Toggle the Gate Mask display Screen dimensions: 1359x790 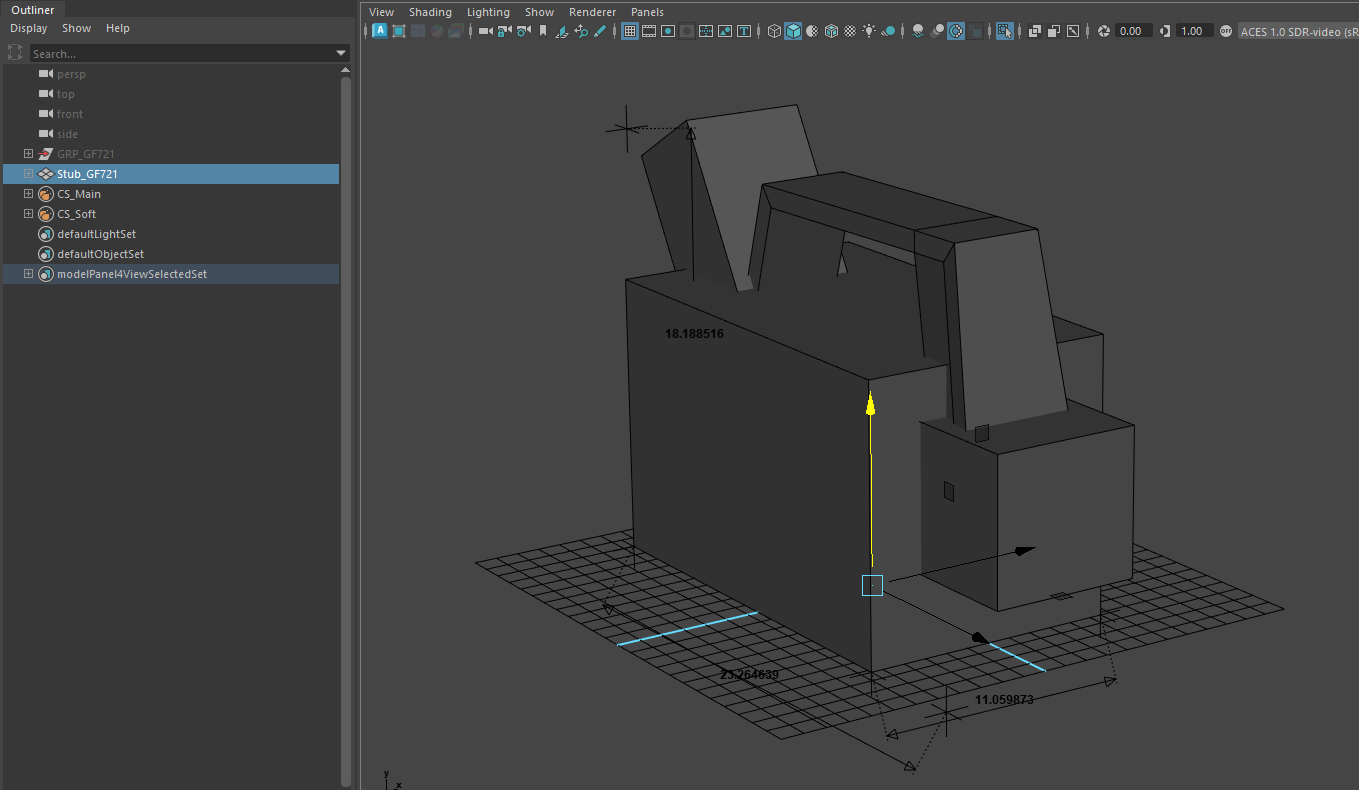686,31
